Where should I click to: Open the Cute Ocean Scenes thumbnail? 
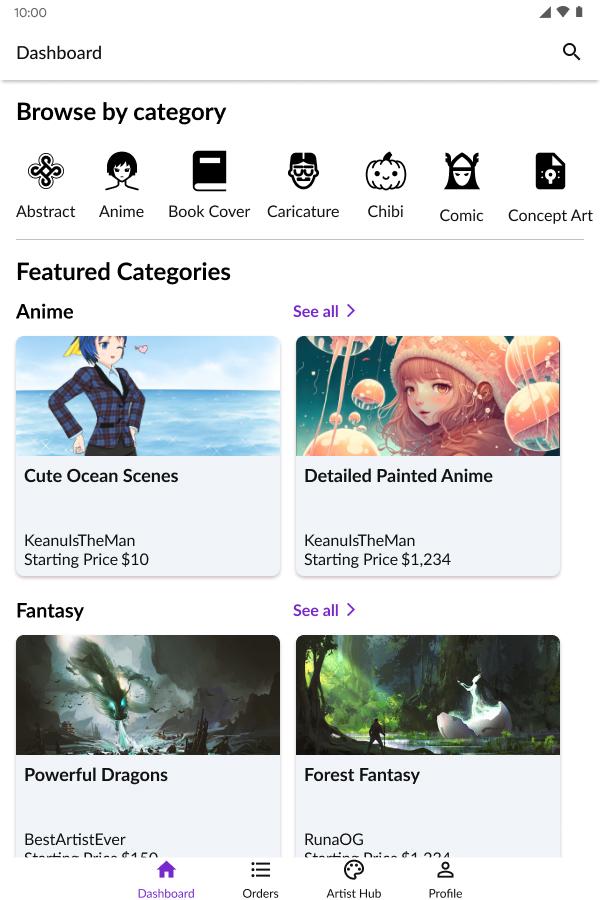[148, 396]
